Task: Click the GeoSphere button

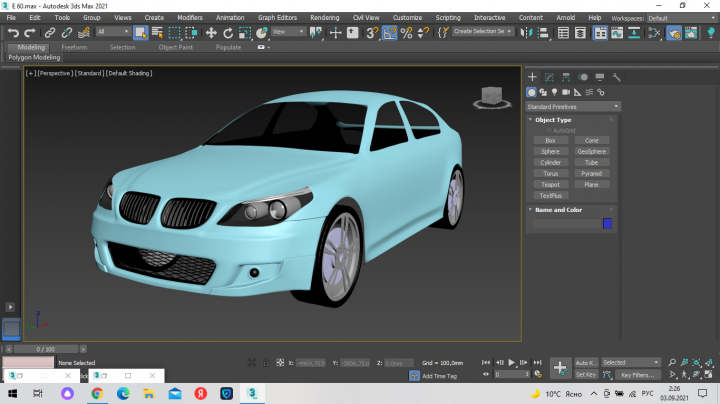Action: pos(591,152)
